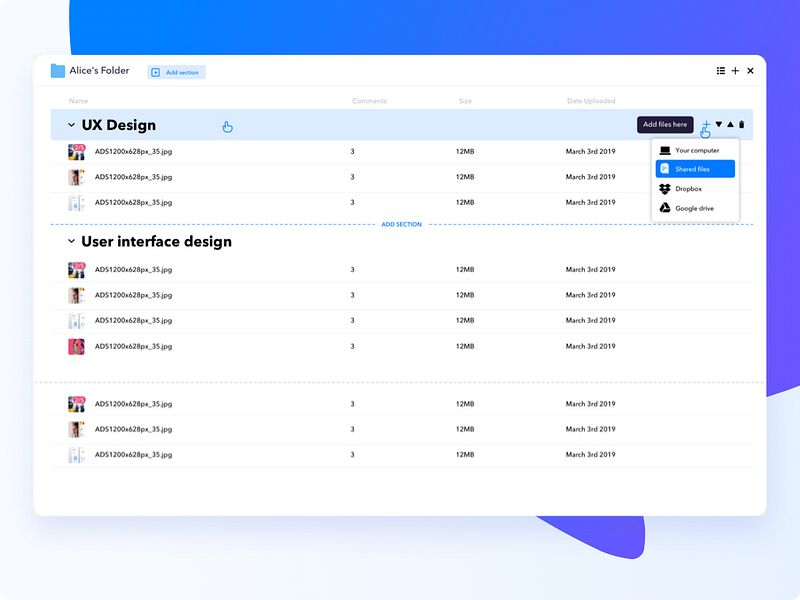Open colorful badge thumbnail under User interface design

point(77,269)
